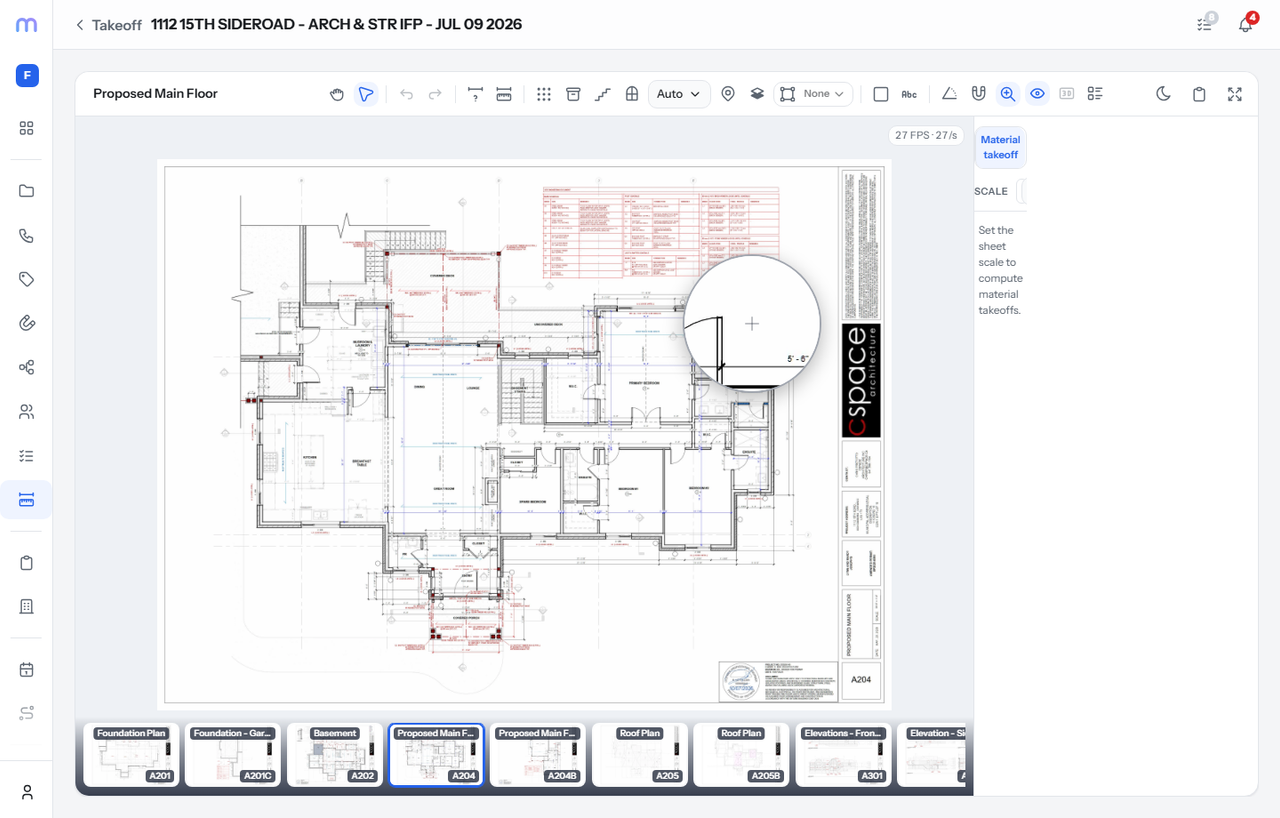The image size is (1280, 818).
Task: Toggle magnet snapping
Action: point(979,94)
